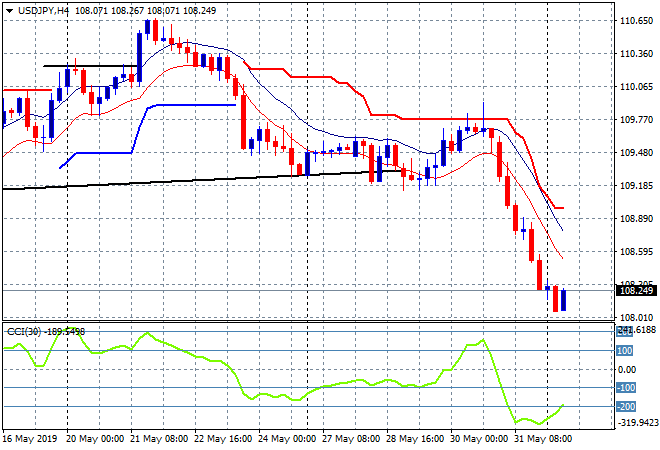660x450 pixels.
Task: Click the 0.00 label on CCI scale
Action: [627, 370]
